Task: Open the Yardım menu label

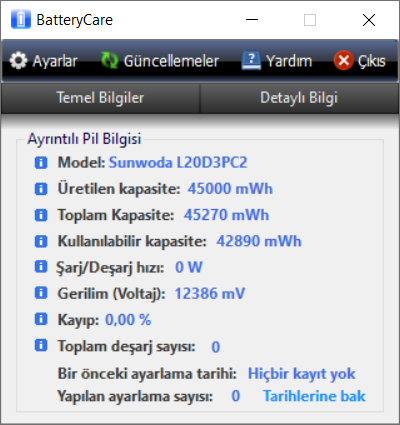Action: [x=289, y=61]
